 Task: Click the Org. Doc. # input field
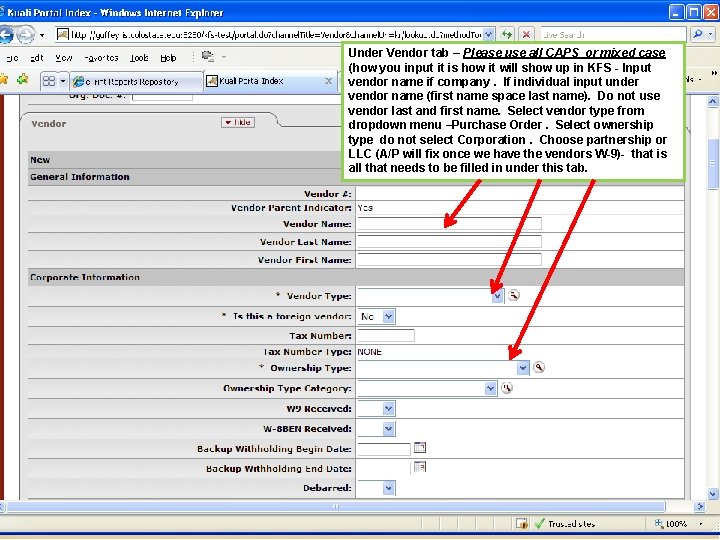click(162, 96)
